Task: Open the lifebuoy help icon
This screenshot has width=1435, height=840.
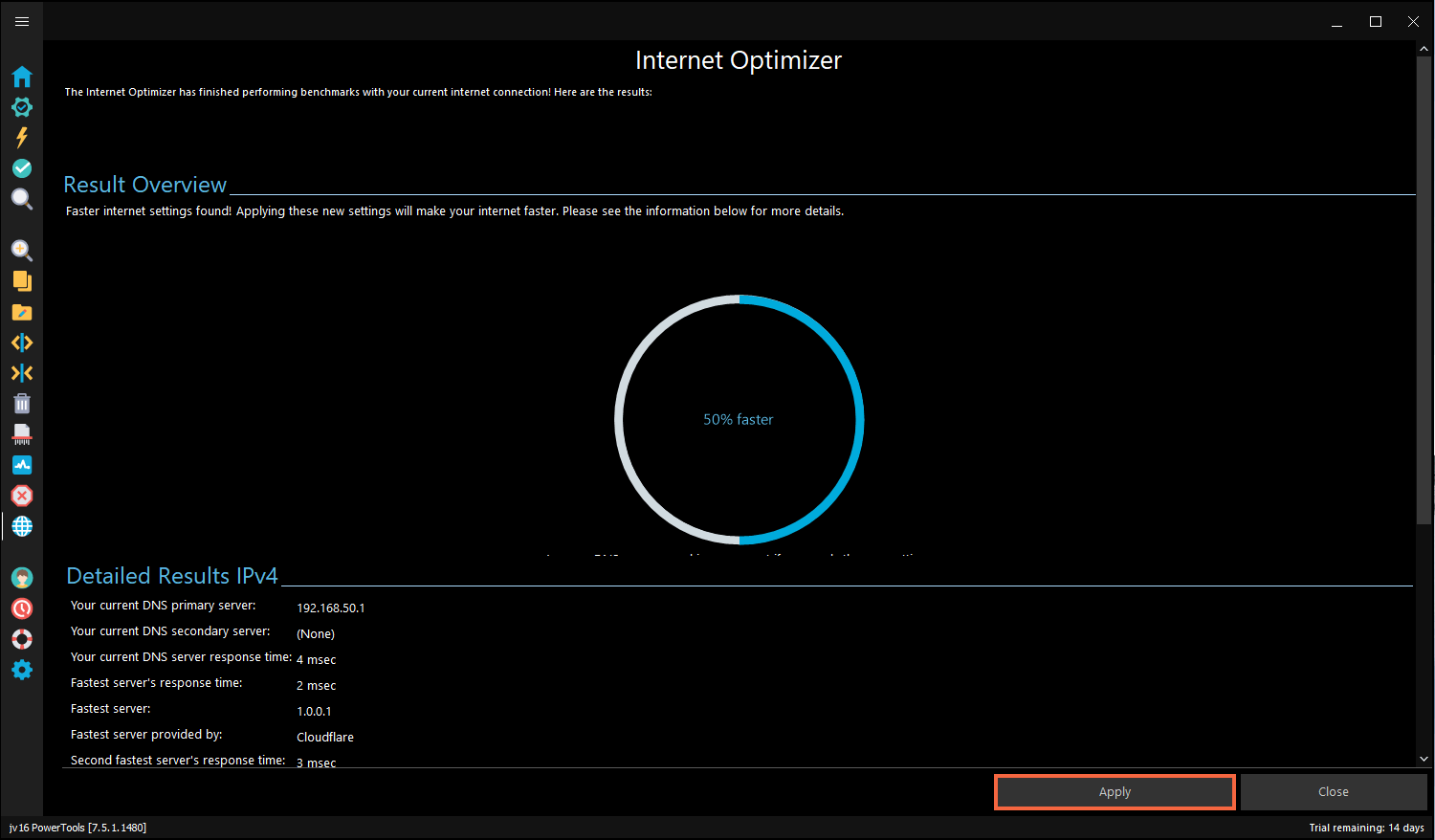Action: (x=22, y=639)
